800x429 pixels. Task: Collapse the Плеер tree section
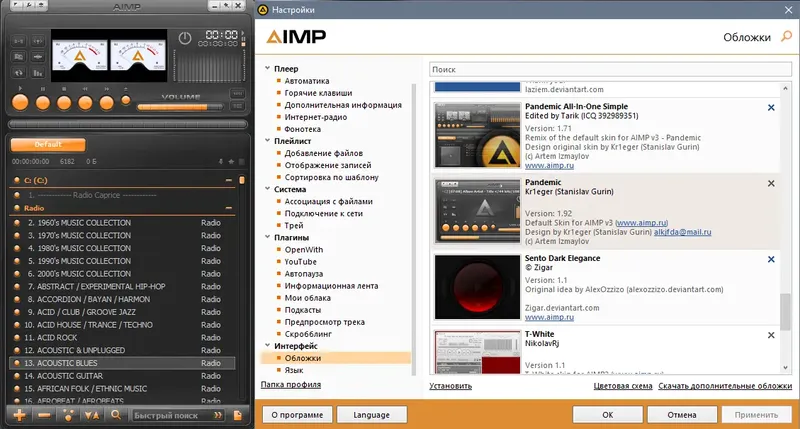pos(267,68)
